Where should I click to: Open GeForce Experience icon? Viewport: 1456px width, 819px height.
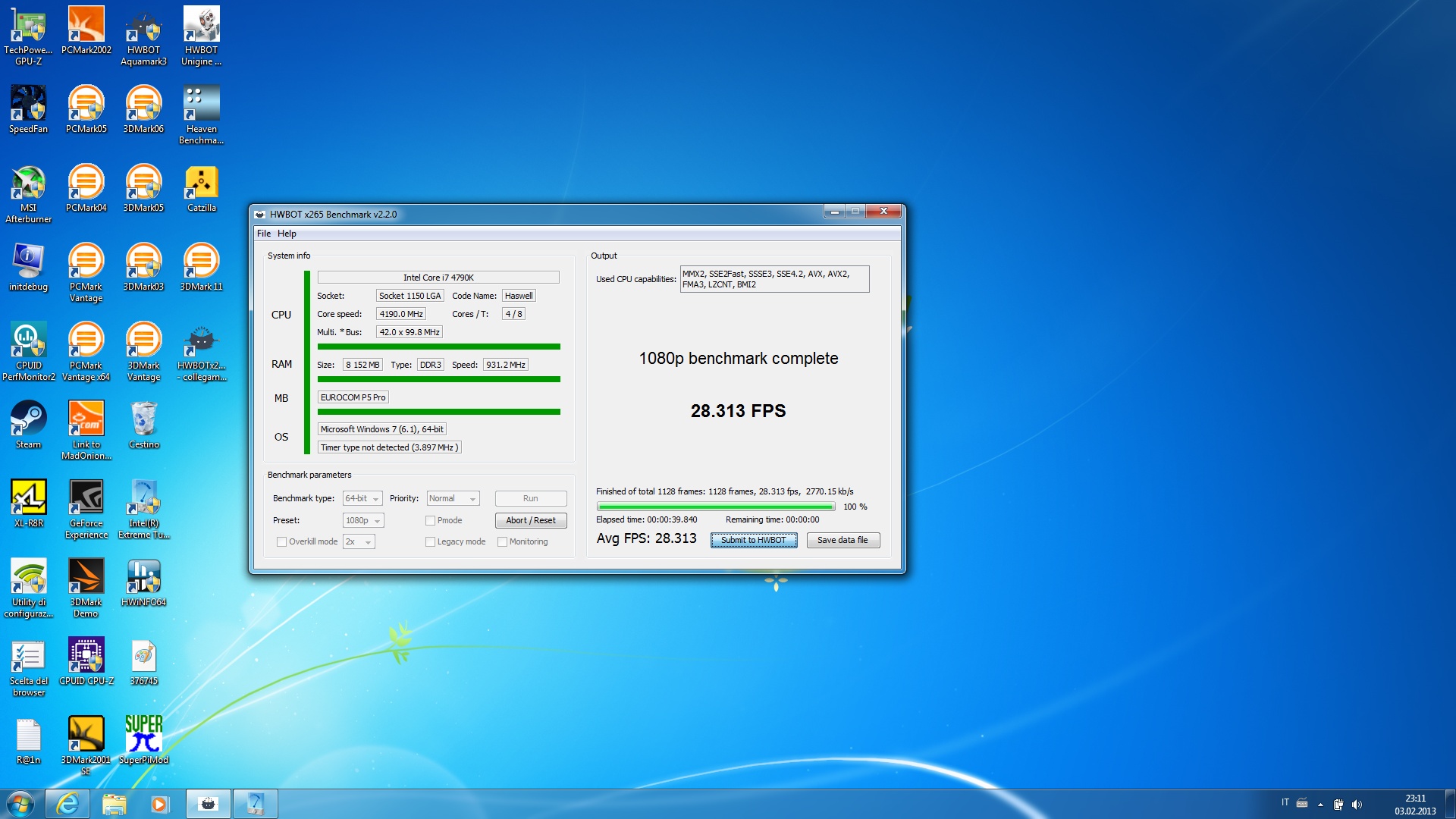pos(86,509)
